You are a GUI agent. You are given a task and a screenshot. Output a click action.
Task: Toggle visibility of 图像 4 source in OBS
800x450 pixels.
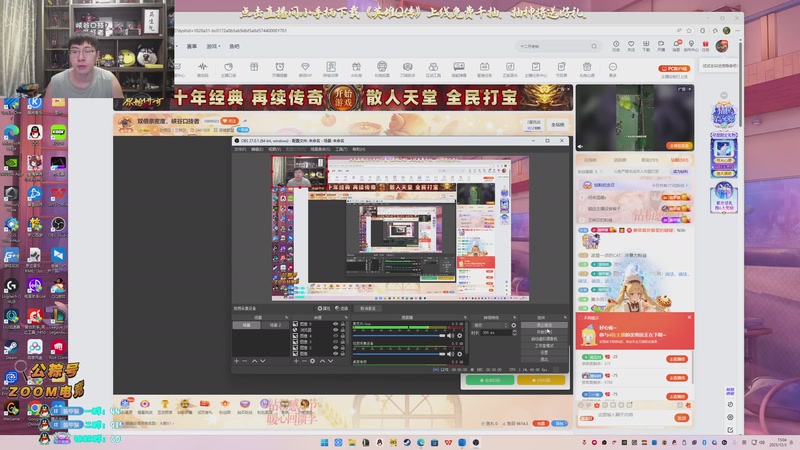(336, 336)
